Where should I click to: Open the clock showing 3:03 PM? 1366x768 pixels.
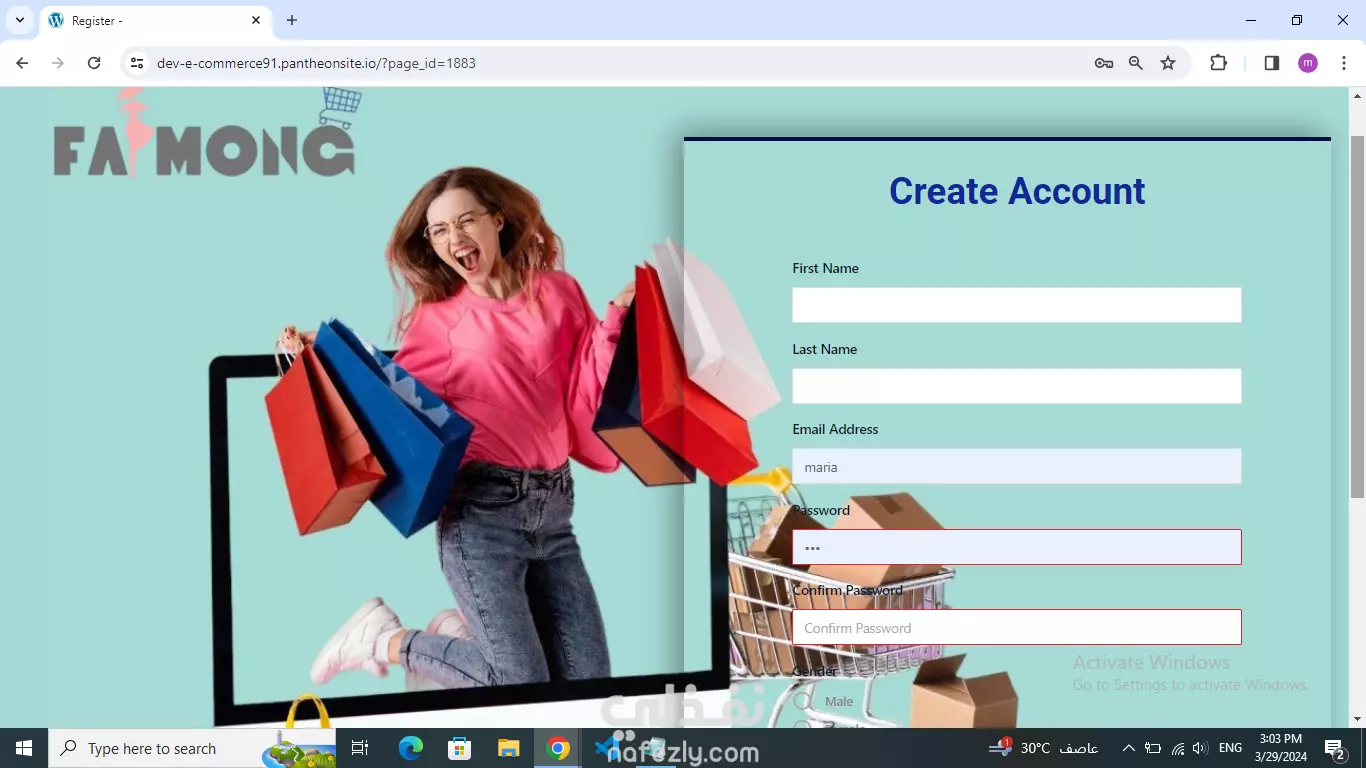click(x=1281, y=748)
